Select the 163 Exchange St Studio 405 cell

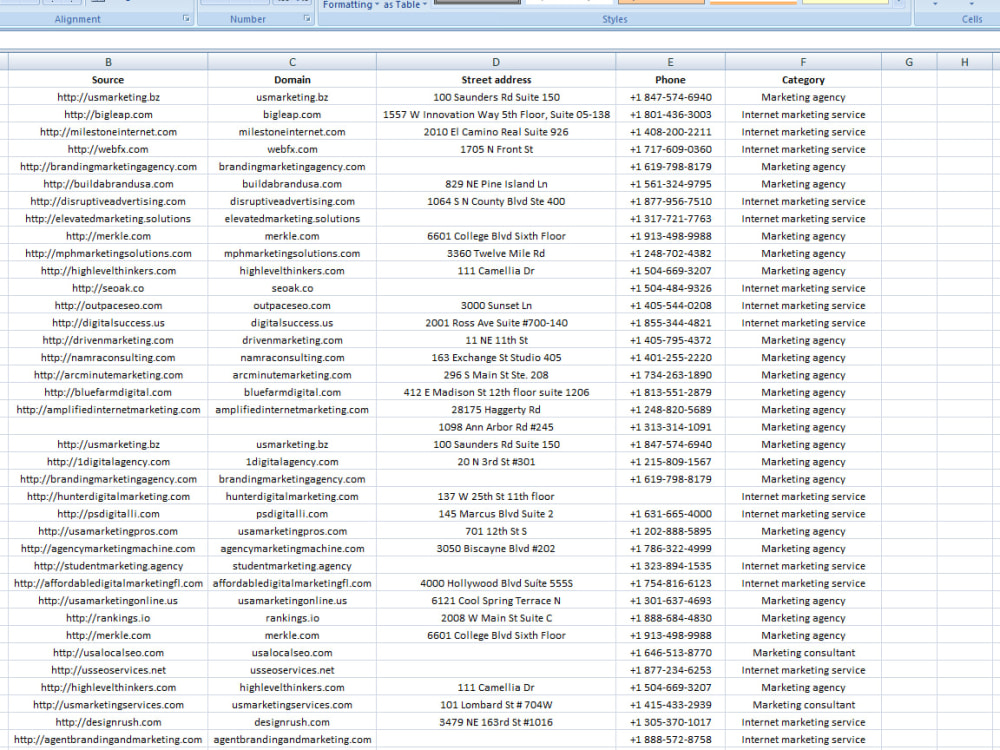coord(496,358)
